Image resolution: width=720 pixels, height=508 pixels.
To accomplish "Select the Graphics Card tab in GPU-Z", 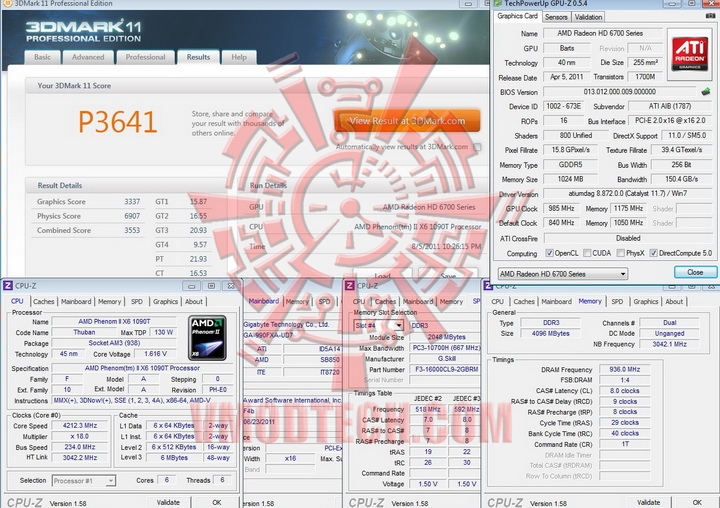I will (518, 16).
